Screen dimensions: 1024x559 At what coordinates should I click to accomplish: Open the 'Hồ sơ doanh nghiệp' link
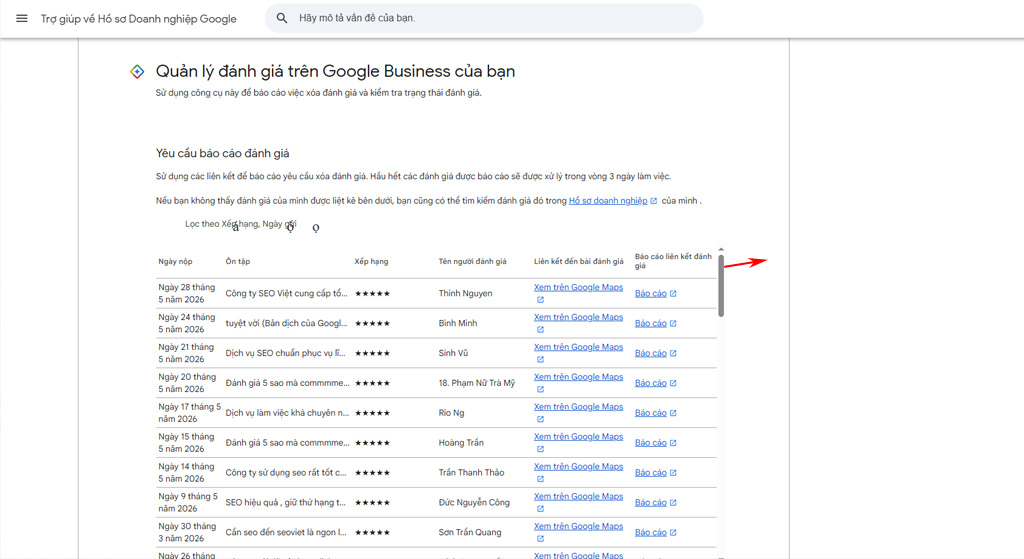(x=608, y=200)
